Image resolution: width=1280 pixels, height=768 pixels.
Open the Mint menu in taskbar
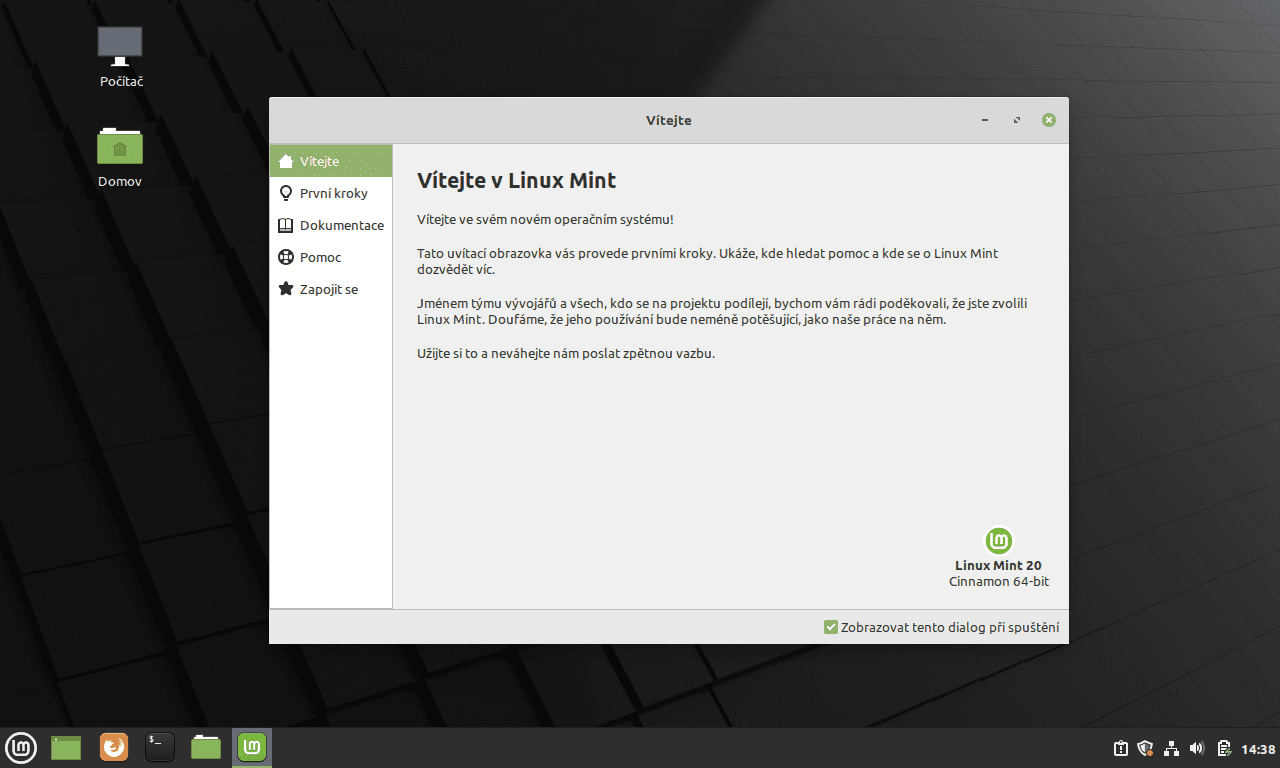21,747
